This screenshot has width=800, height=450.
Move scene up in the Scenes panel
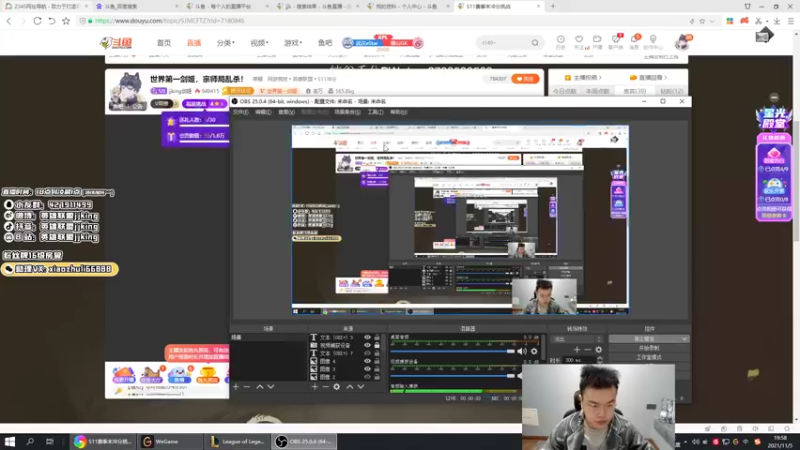[x=260, y=387]
